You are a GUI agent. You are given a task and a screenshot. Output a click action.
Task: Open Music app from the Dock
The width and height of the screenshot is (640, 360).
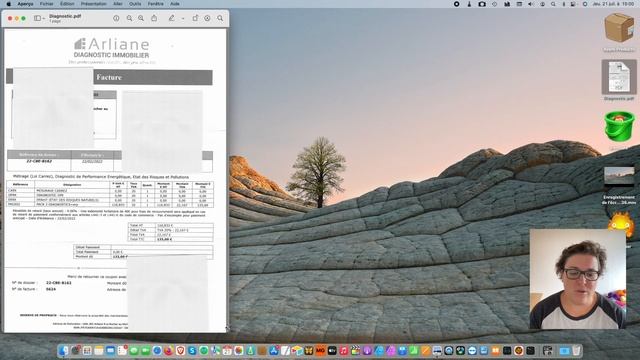tap(344, 351)
